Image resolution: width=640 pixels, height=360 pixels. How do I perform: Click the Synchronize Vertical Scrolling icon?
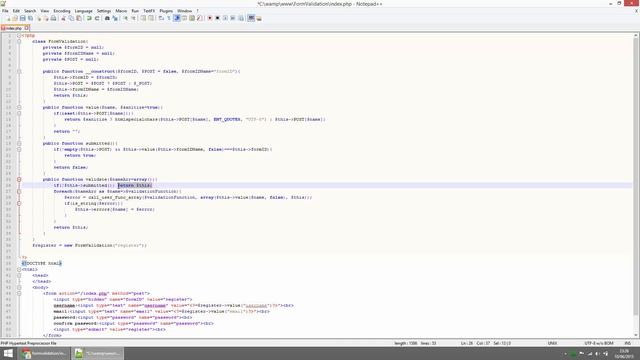(x=143, y=18)
